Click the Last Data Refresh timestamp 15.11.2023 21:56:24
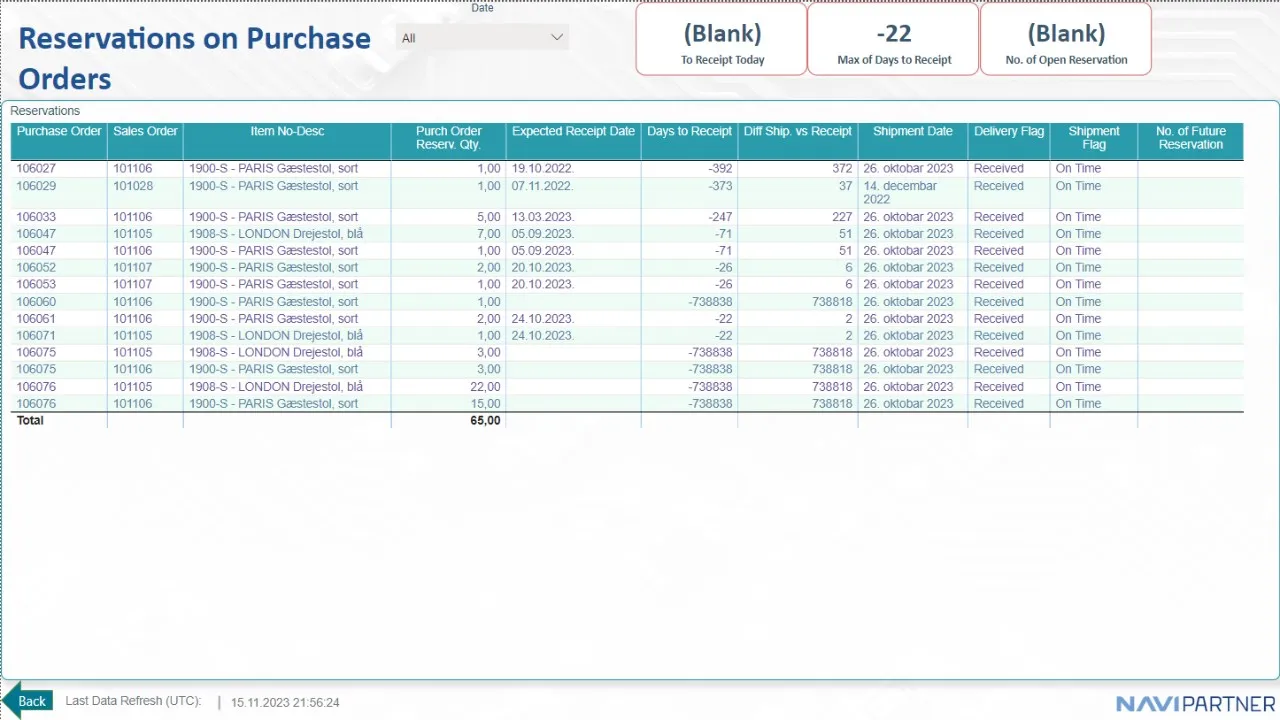 [285, 703]
